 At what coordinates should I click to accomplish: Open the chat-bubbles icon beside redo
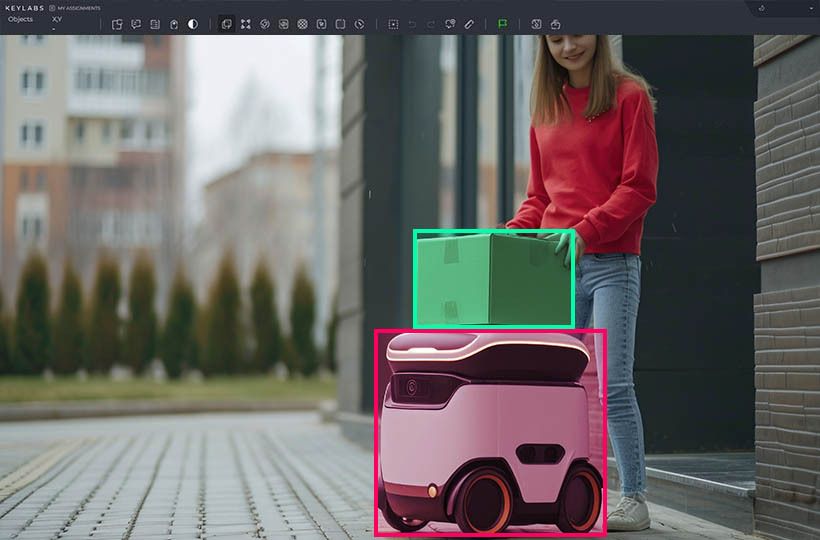click(x=450, y=24)
